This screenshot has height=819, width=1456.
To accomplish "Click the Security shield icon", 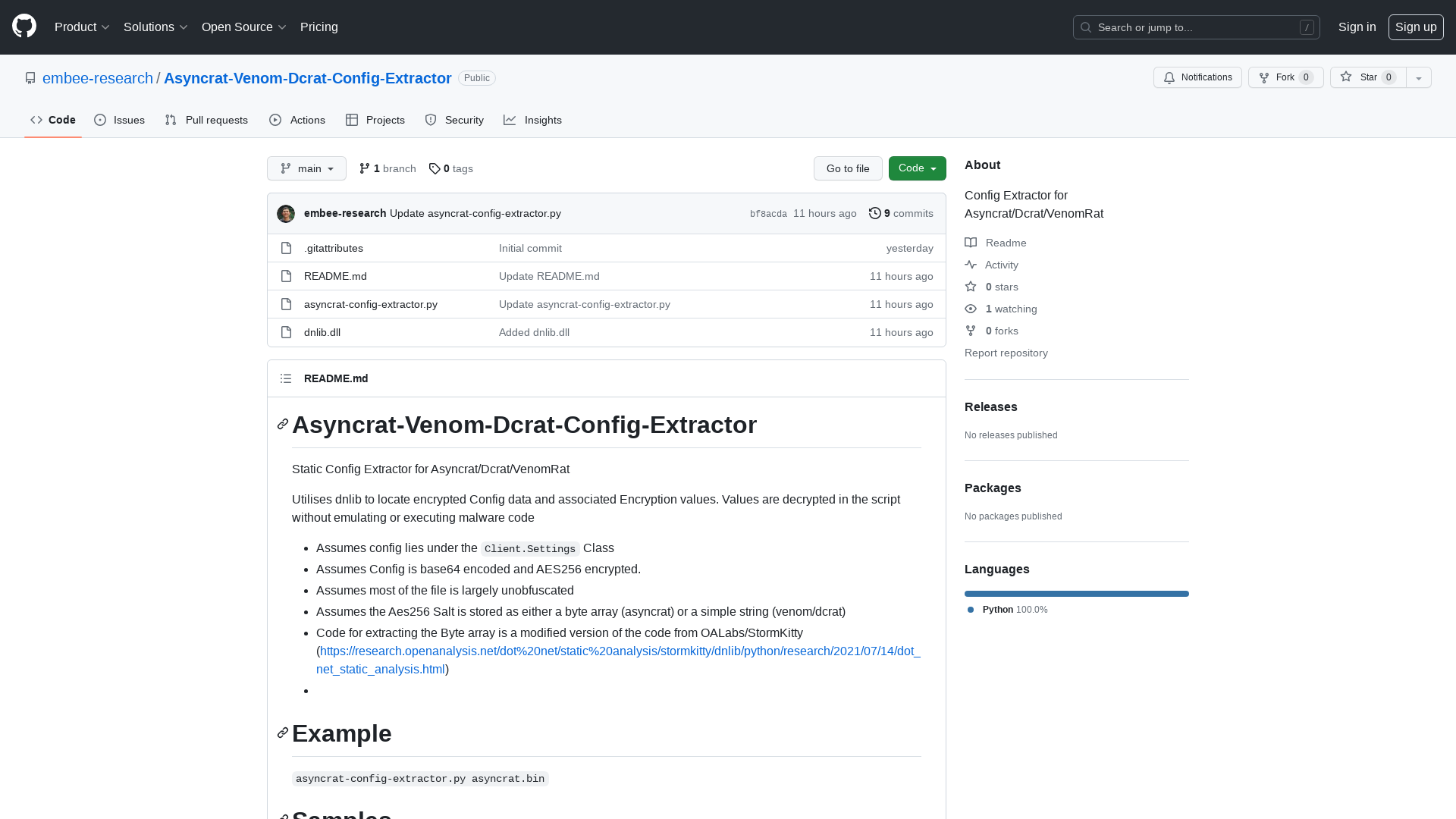I will [431, 120].
